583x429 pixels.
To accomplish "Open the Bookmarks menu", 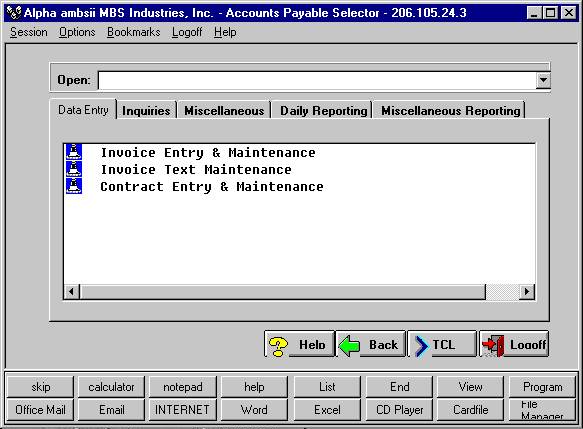I will click(133, 32).
